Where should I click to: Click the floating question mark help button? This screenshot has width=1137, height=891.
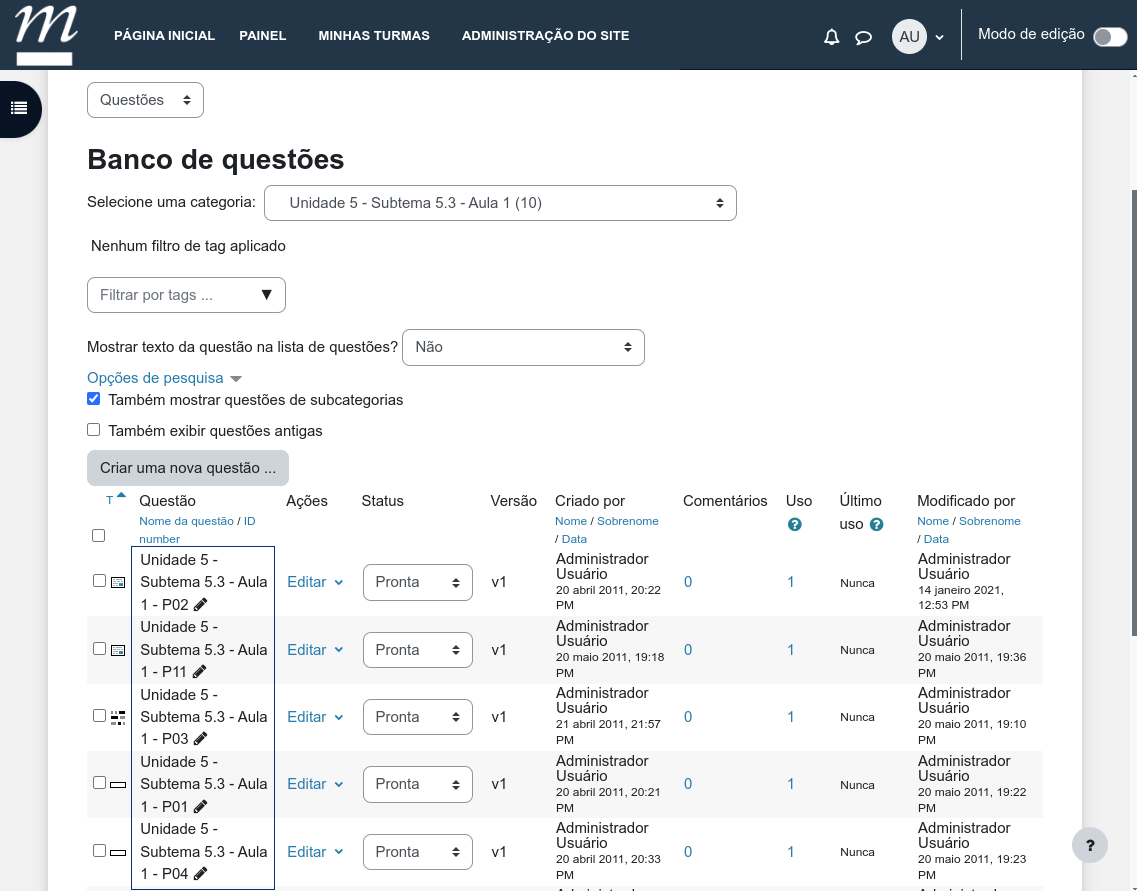[x=1089, y=845]
